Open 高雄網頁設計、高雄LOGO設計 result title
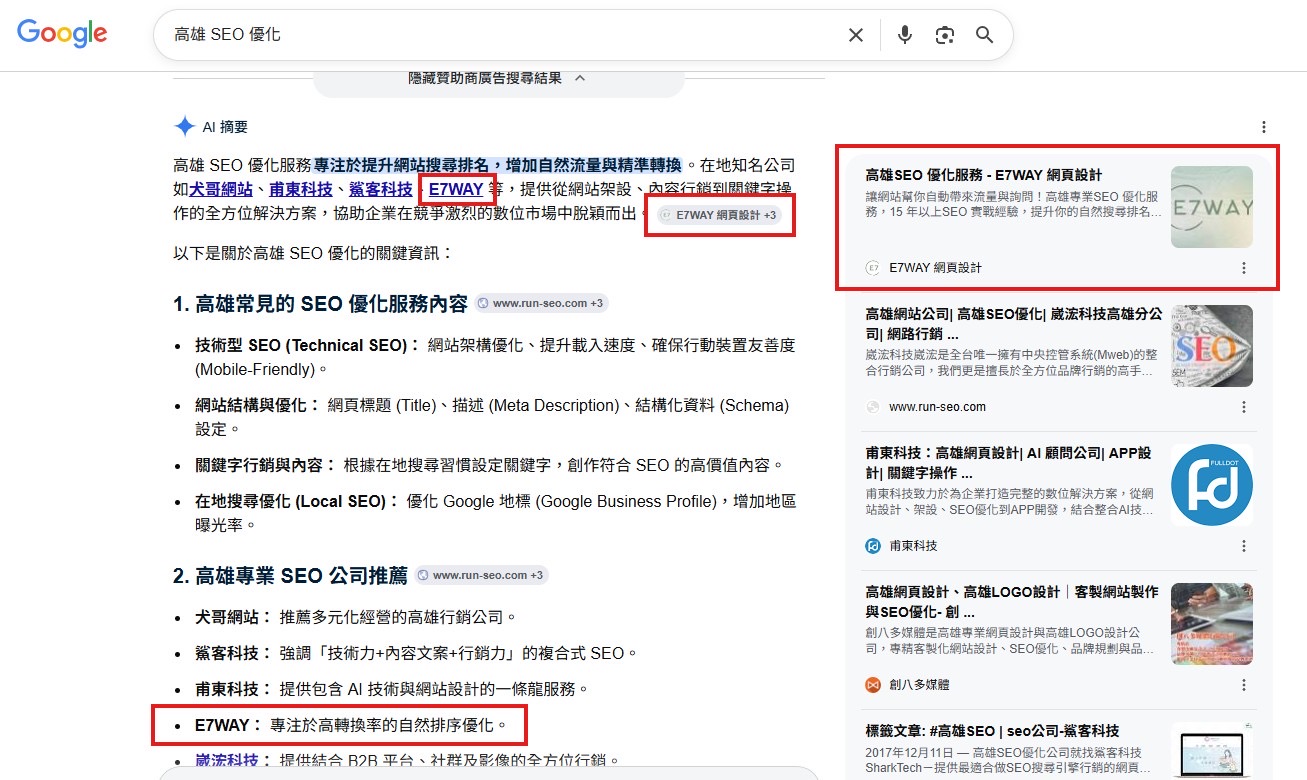Screen dimensions: 1307x780 (x=1012, y=601)
